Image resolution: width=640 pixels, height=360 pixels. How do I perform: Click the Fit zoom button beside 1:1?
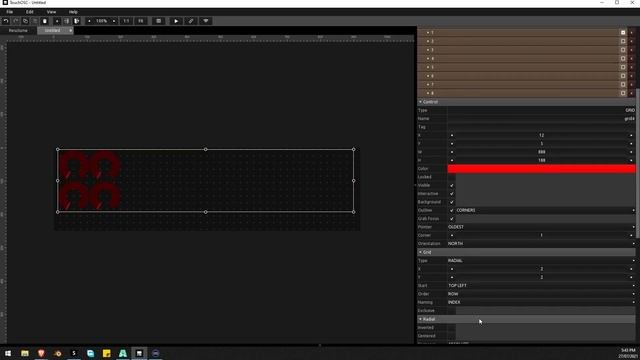pyautogui.click(x=140, y=21)
